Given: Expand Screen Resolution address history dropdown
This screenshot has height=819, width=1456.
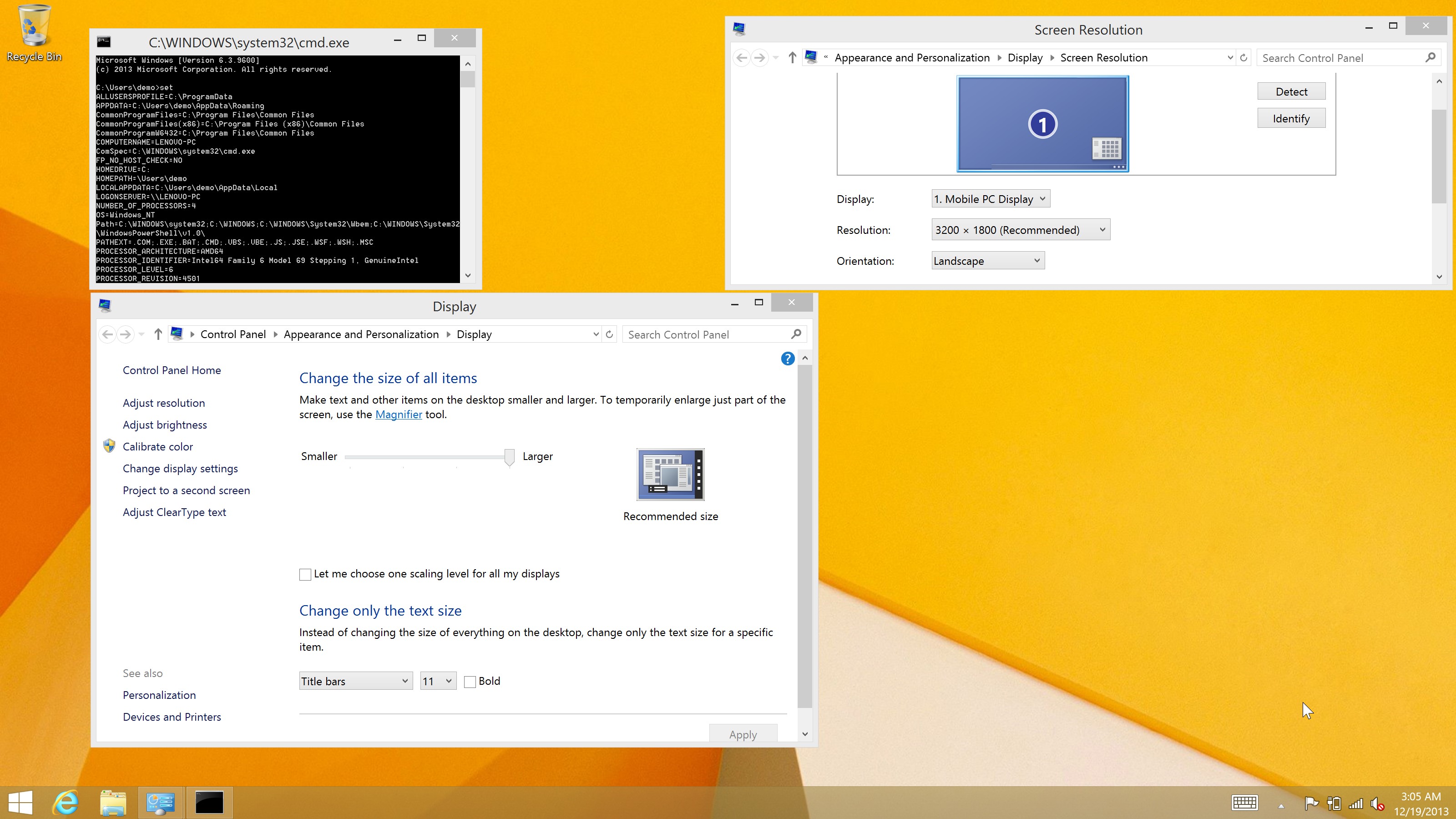Looking at the screenshot, I should pyautogui.click(x=1230, y=58).
